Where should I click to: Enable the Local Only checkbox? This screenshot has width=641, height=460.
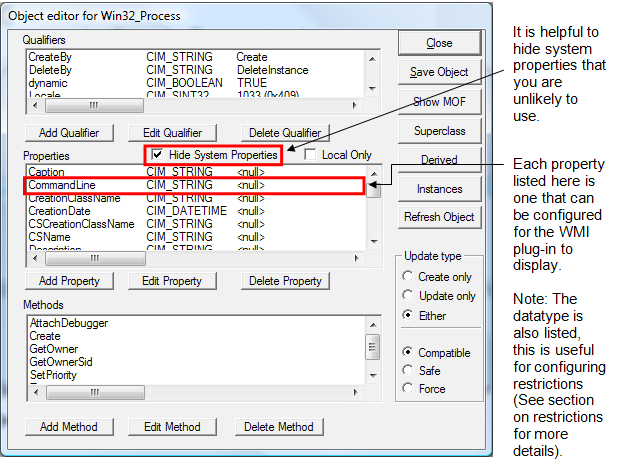[311, 155]
